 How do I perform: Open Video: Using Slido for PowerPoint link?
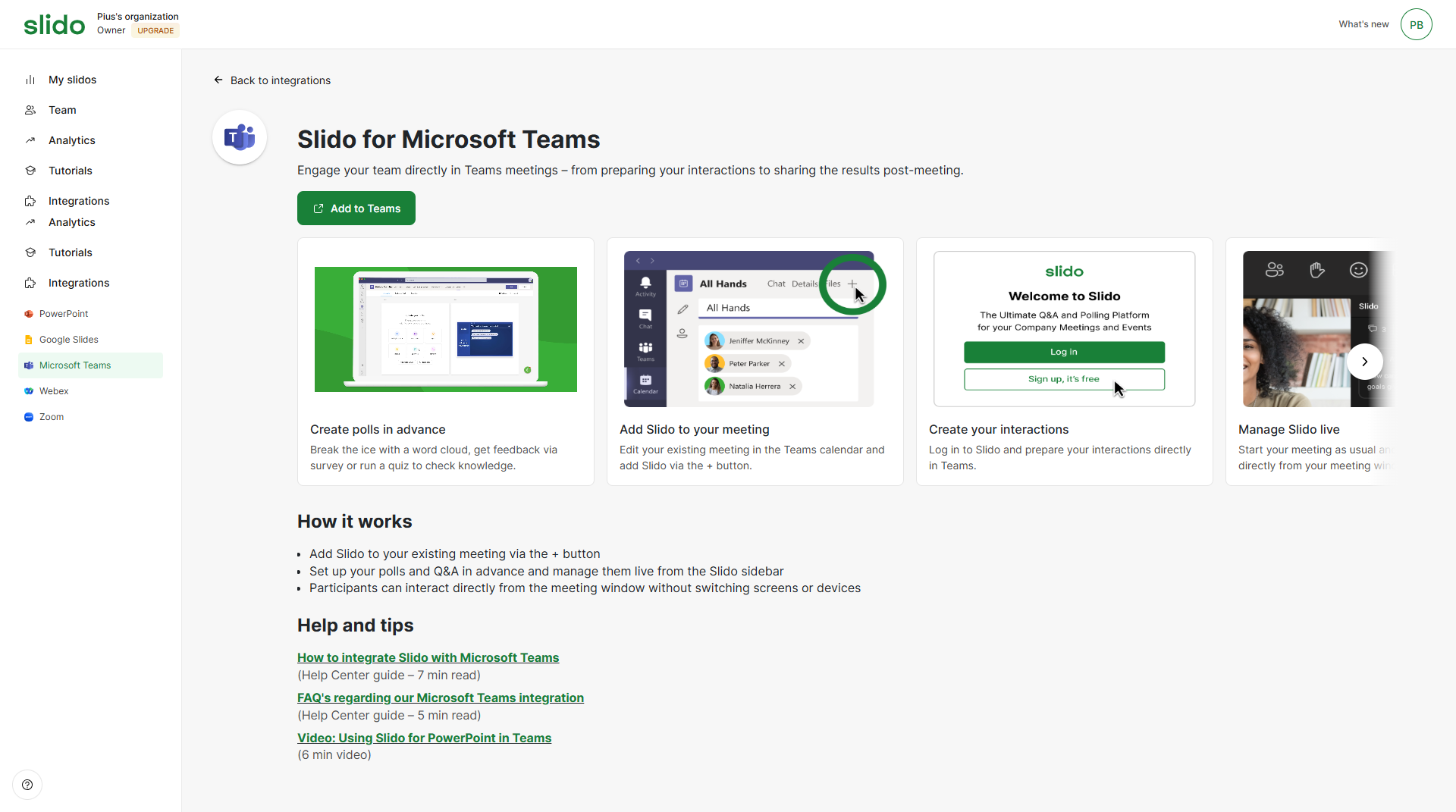click(x=424, y=738)
